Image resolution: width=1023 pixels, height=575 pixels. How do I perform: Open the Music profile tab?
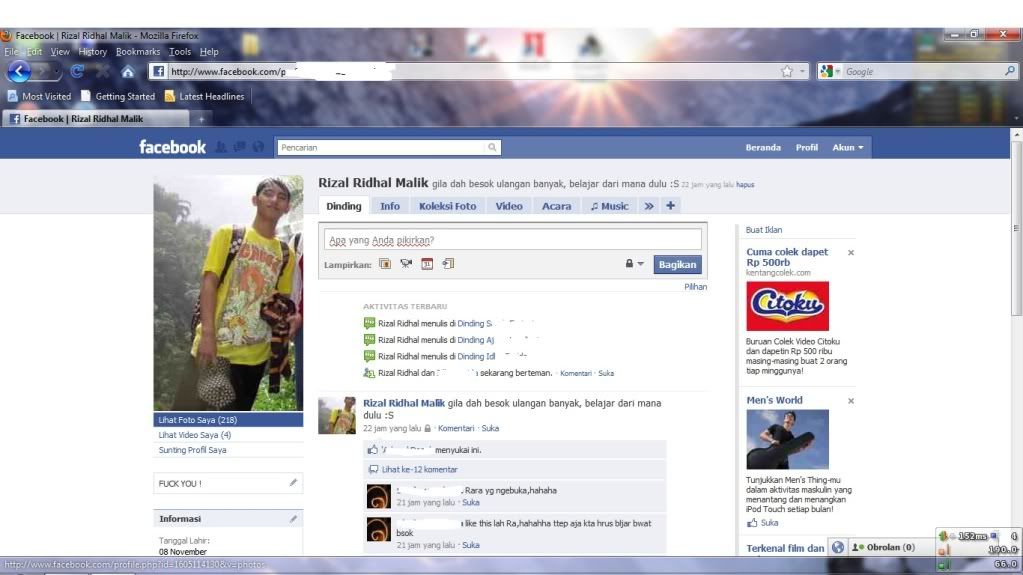click(609, 206)
